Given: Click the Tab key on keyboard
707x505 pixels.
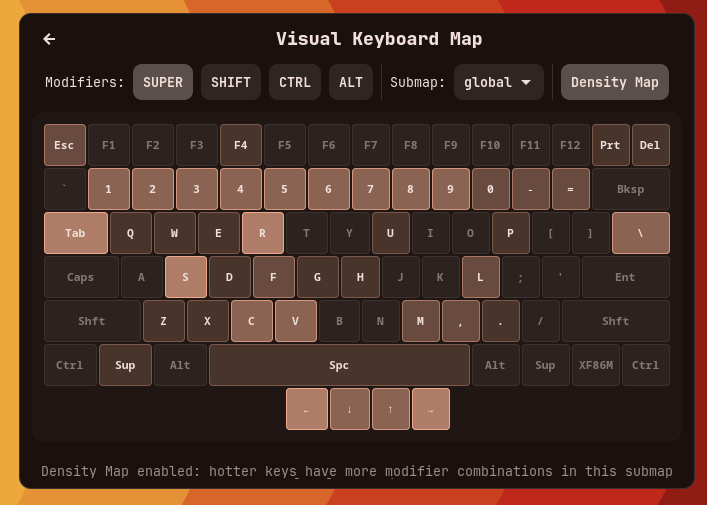Looking at the screenshot, I should 75,233.
